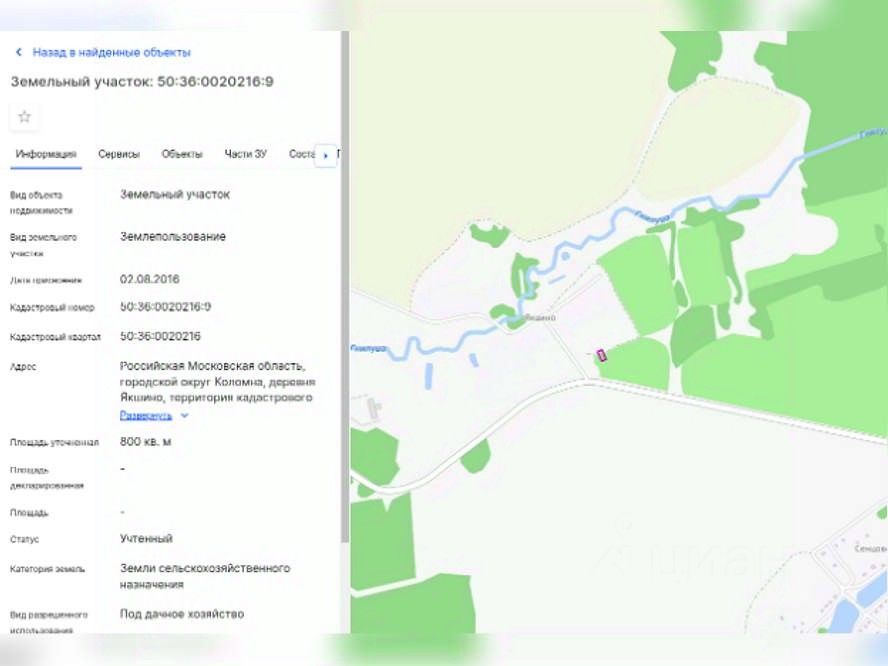This screenshot has height=666, width=888.
Task: Click the Кадастровый квартал field label
Action: pos(56,337)
